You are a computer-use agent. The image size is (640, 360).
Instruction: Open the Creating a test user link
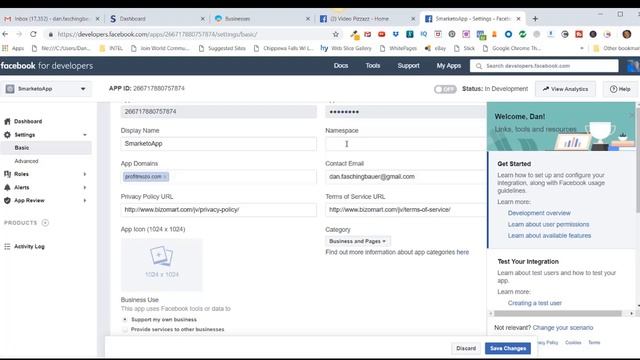(x=534, y=303)
